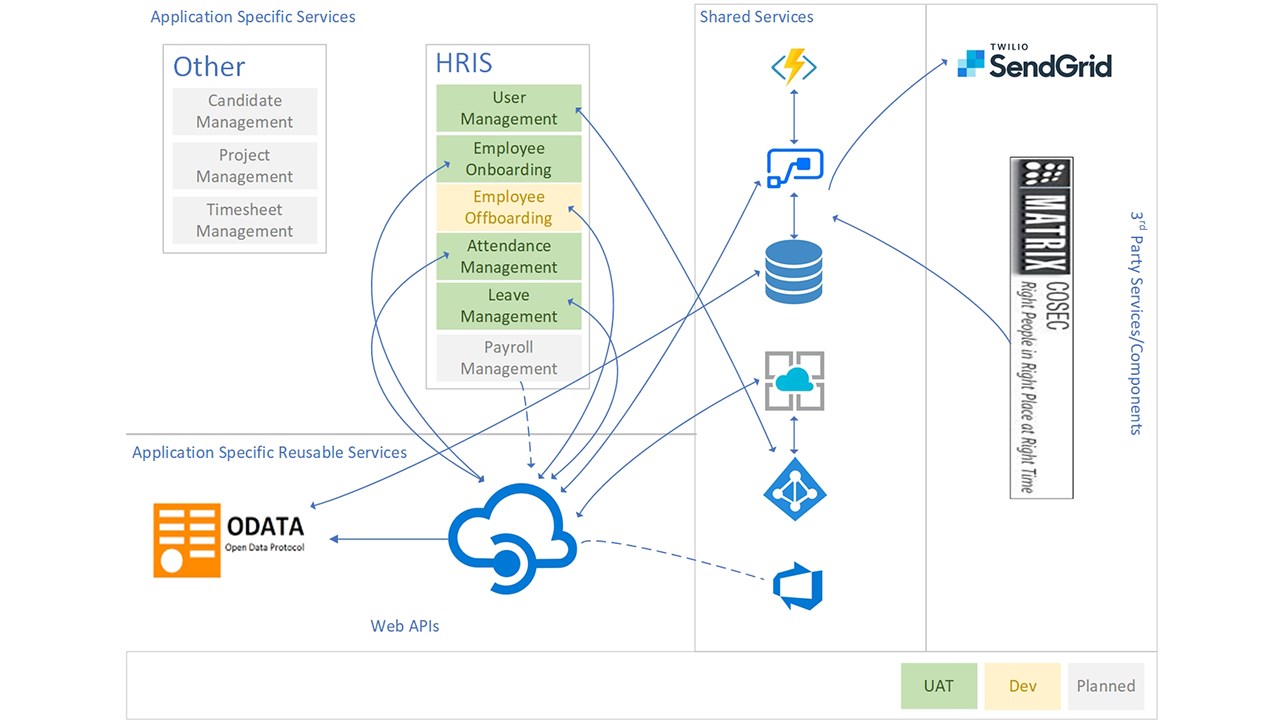Viewport: 1280px width, 720px height.
Task: Select the Leave Management box
Action: pyautogui.click(x=509, y=306)
